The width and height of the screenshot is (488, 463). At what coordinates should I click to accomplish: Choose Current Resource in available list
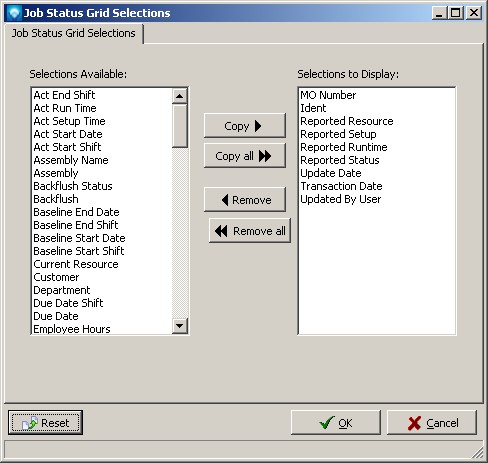76,264
